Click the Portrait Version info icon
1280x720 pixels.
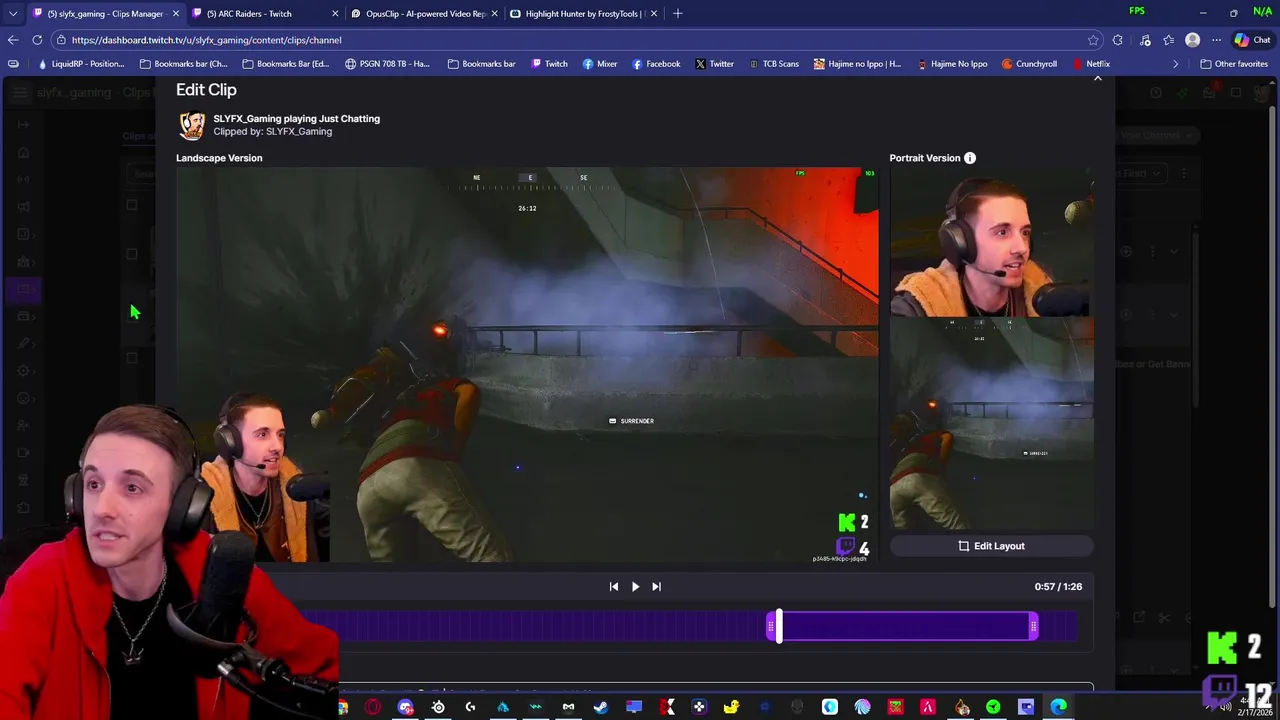point(970,158)
